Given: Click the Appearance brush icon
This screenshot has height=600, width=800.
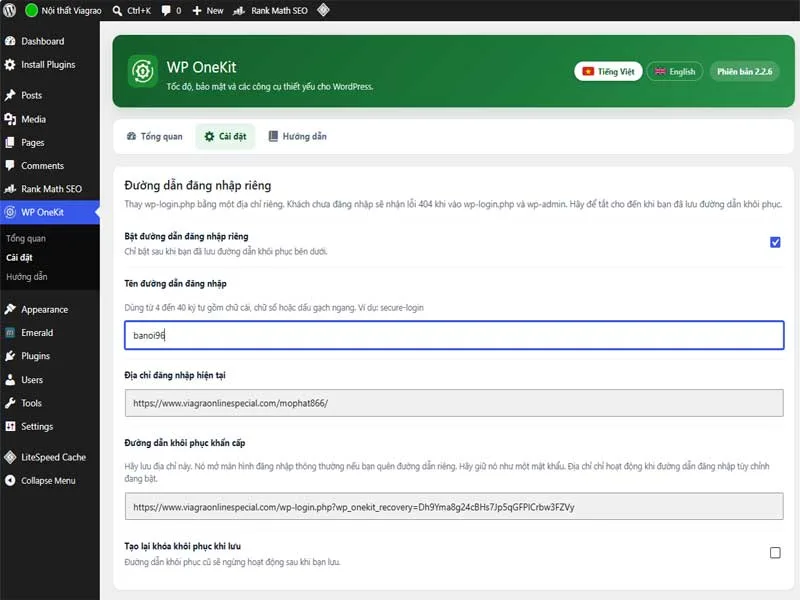Looking at the screenshot, I should [x=10, y=309].
